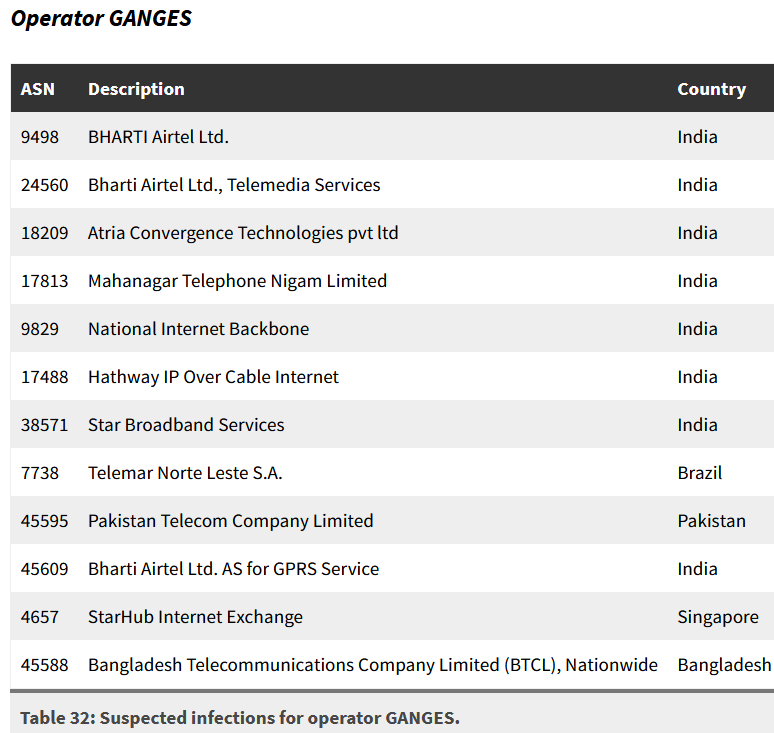Select ASN value 17488
774x733 pixels.
tap(44, 377)
